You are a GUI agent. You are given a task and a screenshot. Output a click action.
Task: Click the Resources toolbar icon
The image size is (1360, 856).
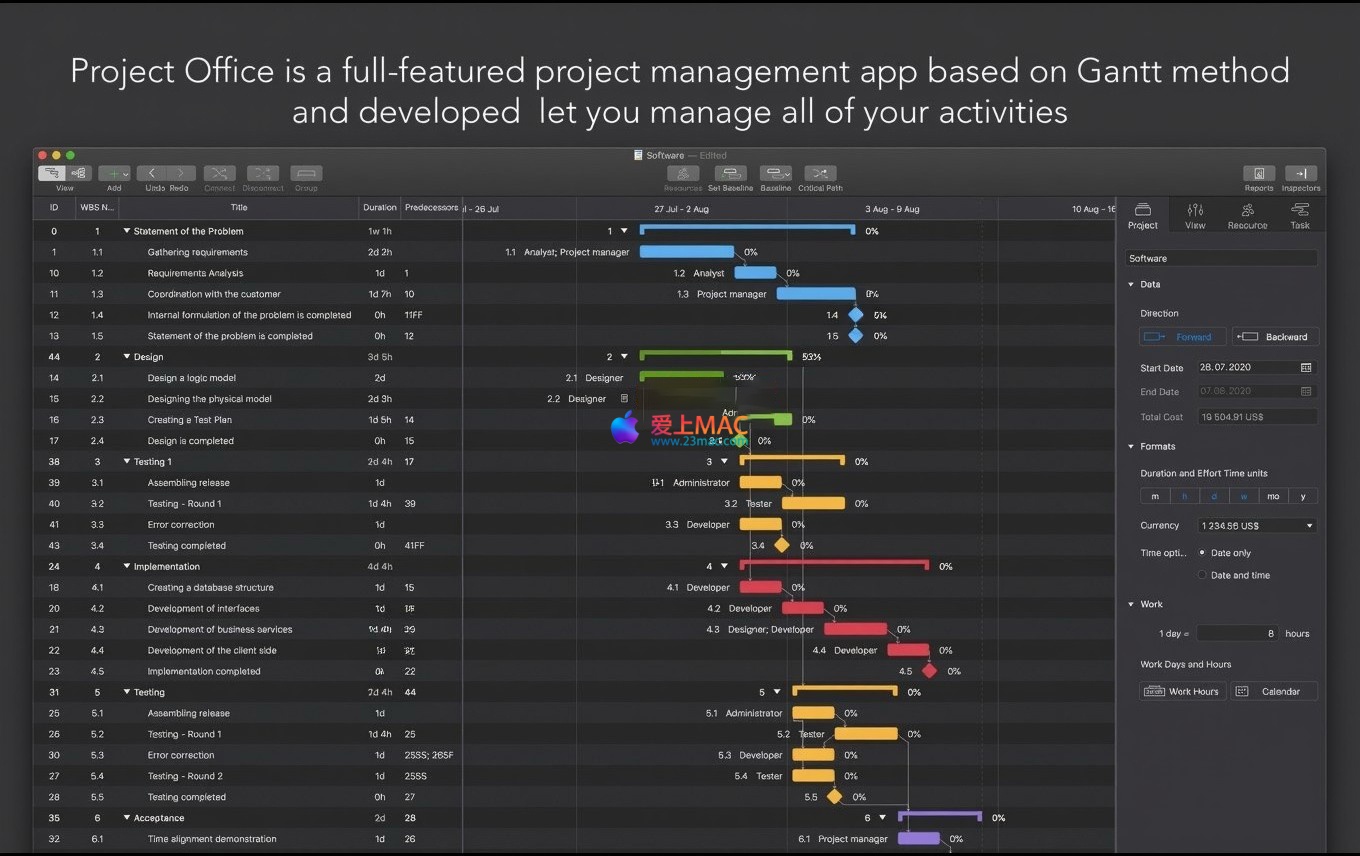pyautogui.click(x=683, y=174)
